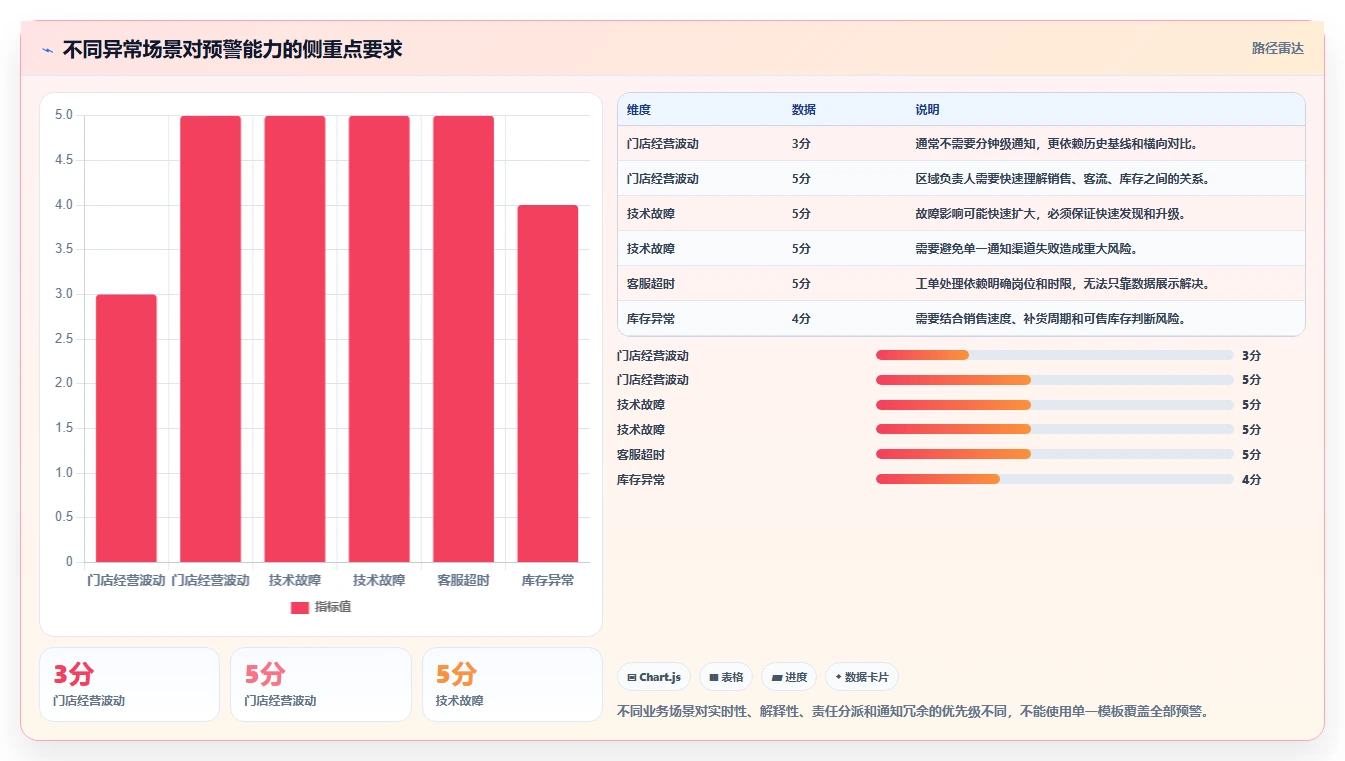Click the table cell 故障影响可能快速扩大
Viewport: 1345px width, 761px height.
click(x=1050, y=214)
